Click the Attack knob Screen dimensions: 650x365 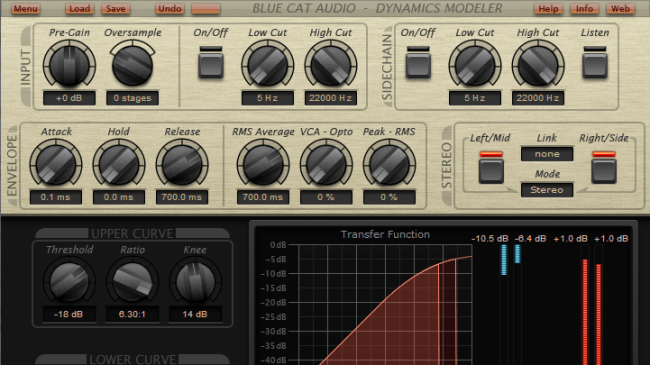56,164
